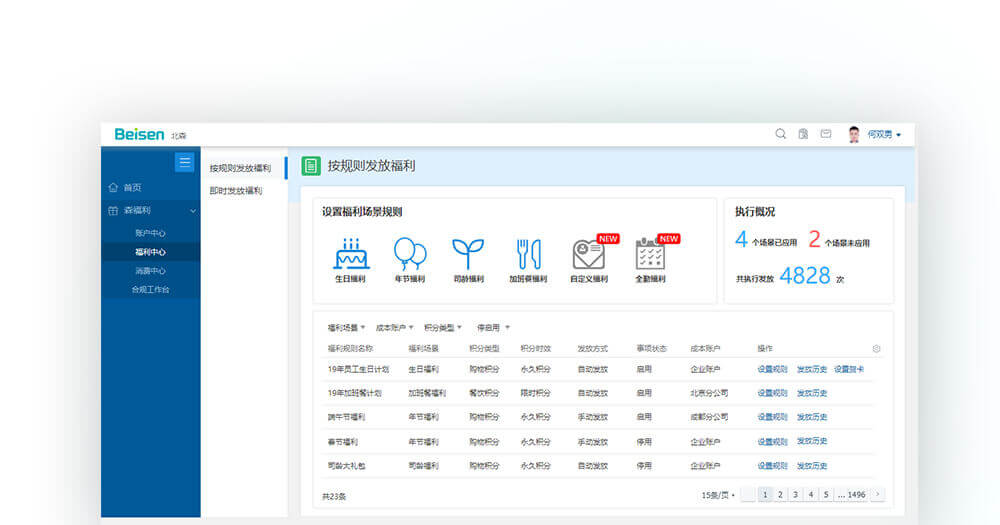Click the 春节福利 rule name
The image size is (1000, 525).
pyautogui.click(x=342, y=442)
